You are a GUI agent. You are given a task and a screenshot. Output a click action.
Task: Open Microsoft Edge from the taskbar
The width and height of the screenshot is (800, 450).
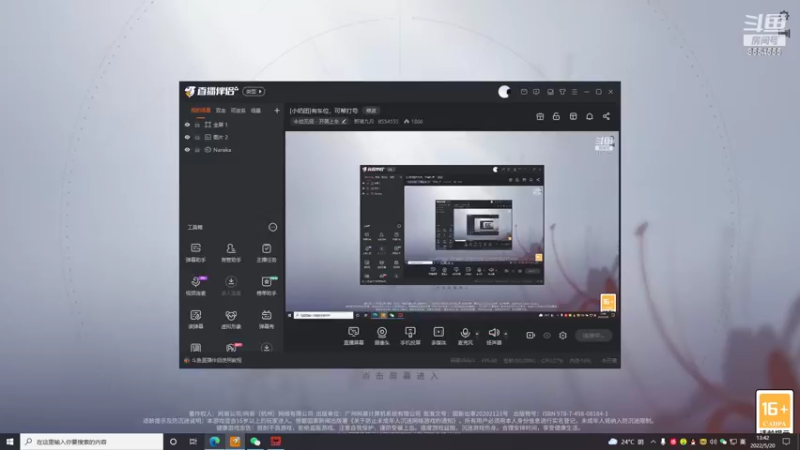tap(215, 441)
